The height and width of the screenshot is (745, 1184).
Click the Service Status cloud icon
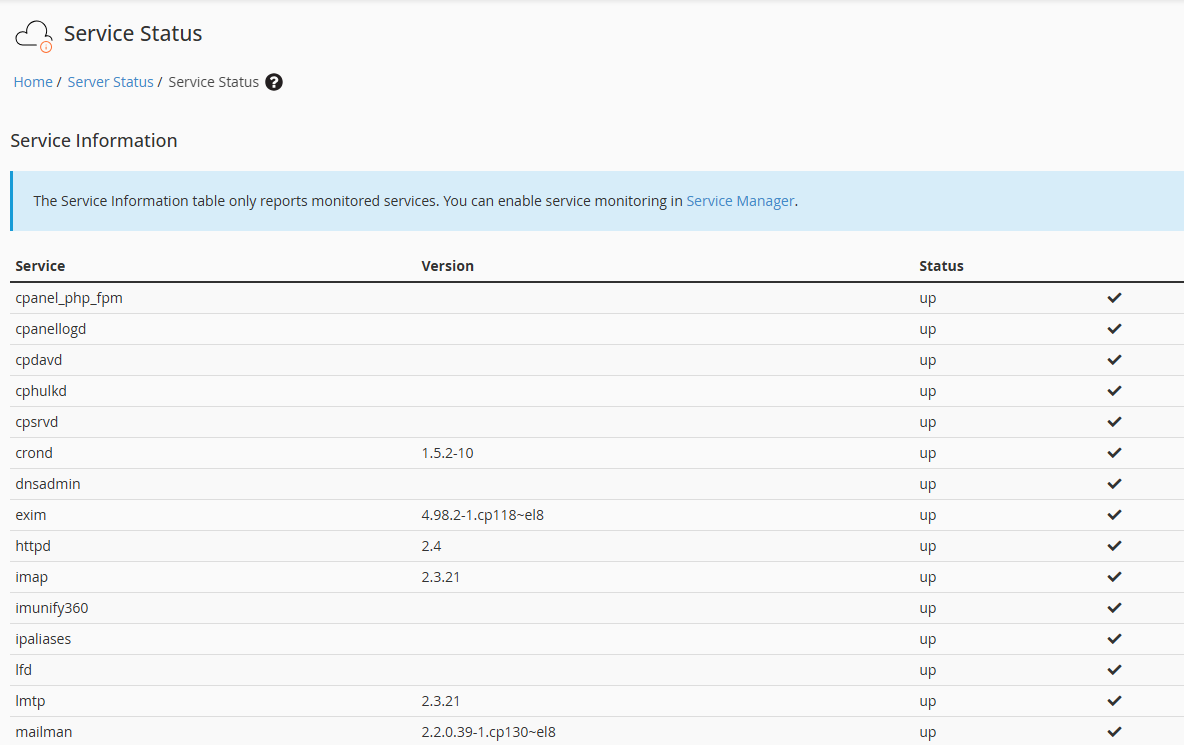[33, 33]
